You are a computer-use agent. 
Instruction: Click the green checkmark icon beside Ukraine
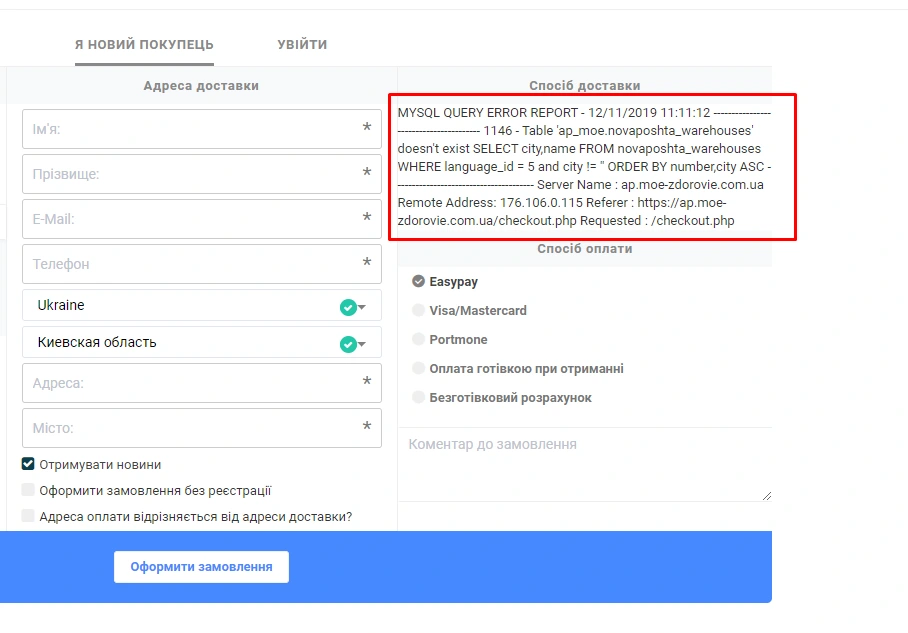348,307
